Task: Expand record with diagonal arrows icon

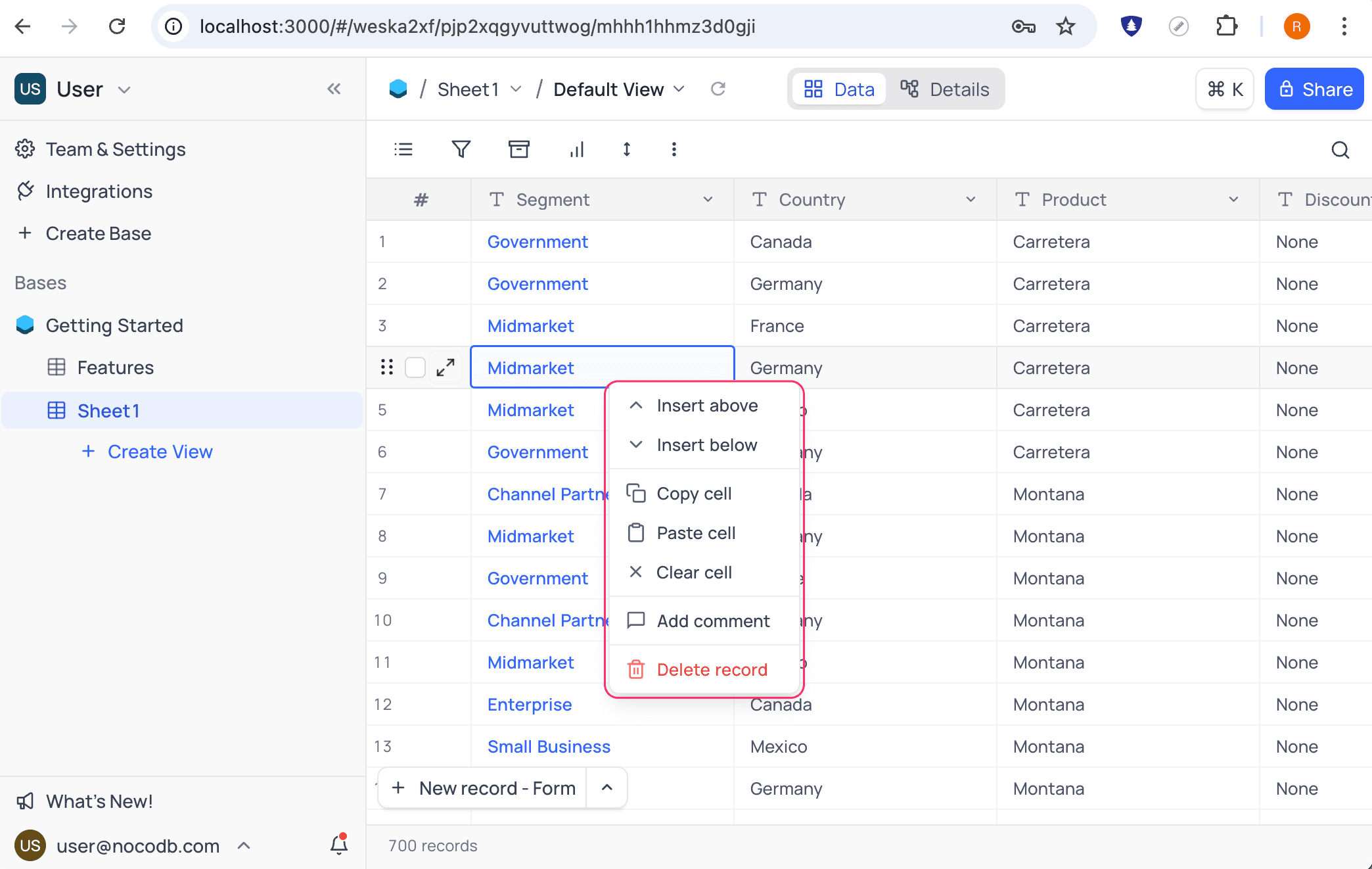Action: click(x=446, y=367)
